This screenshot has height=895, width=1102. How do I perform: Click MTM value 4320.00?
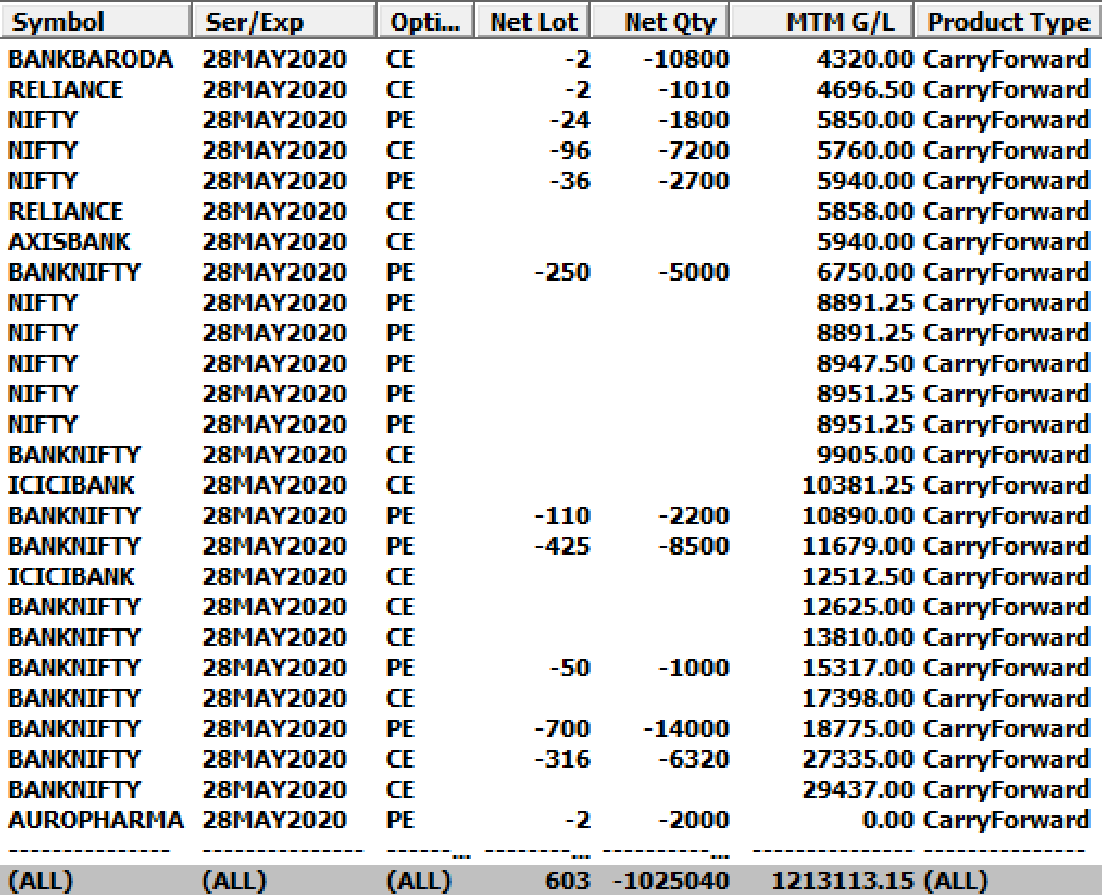pos(865,59)
